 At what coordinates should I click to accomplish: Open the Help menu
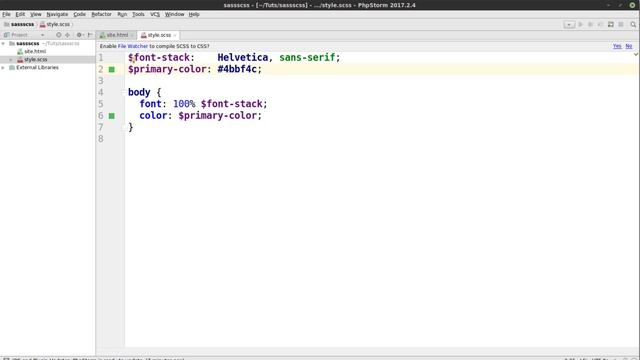194,14
